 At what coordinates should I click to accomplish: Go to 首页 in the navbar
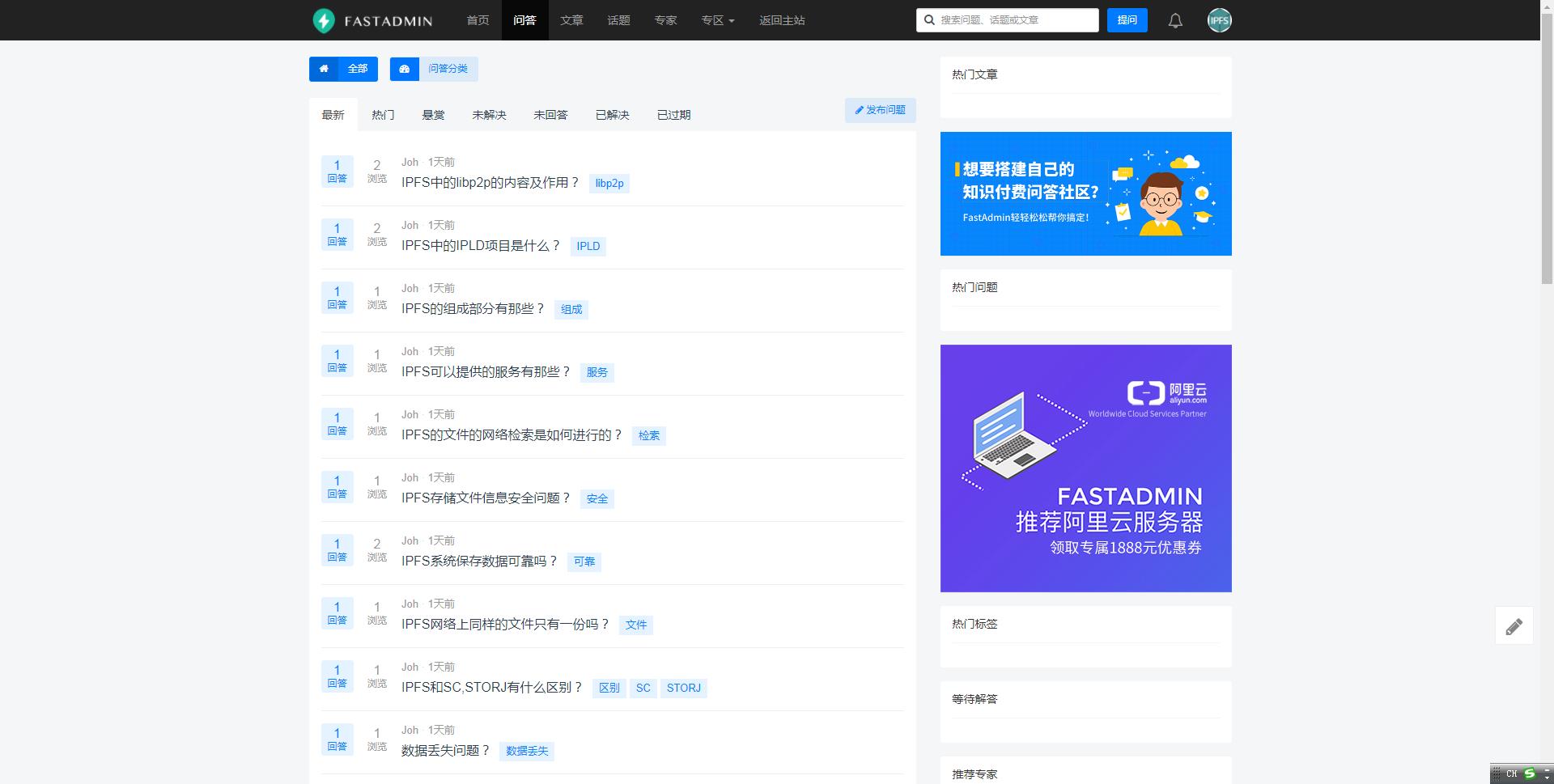tap(478, 20)
